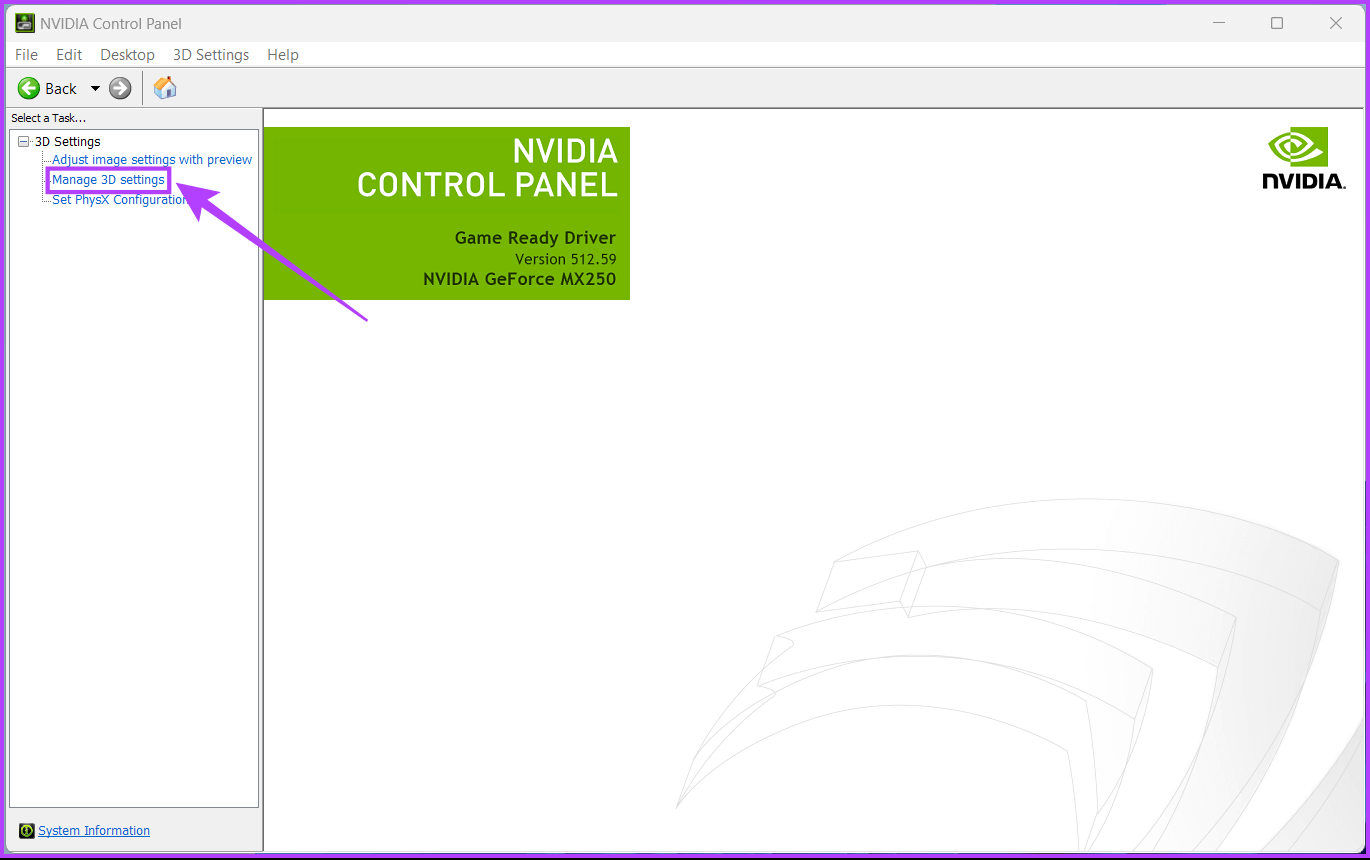Go to the Home page icon

[165, 88]
